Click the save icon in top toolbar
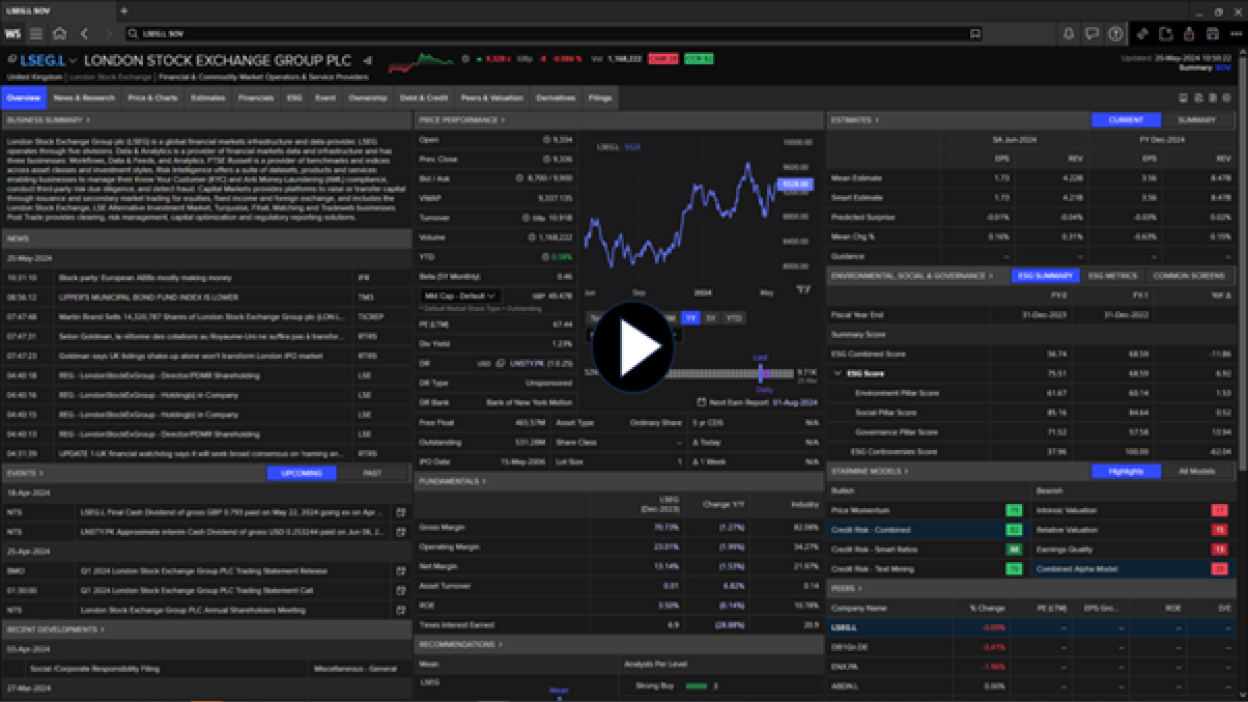Screen dimensions: 1248x702 coord(1212,34)
